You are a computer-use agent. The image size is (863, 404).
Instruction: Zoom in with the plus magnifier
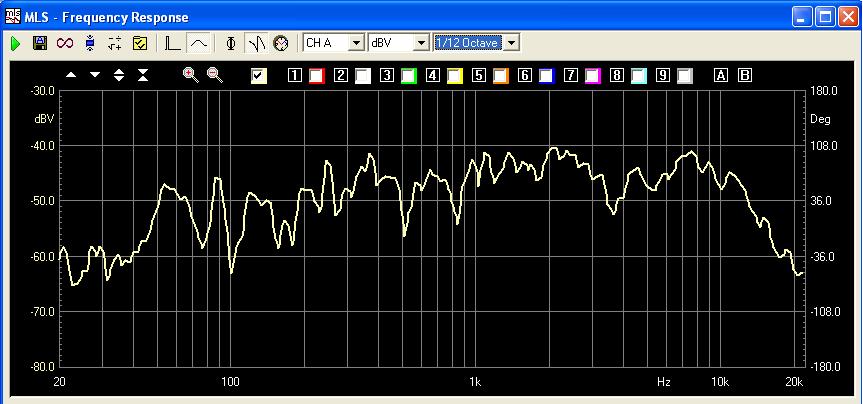click(x=191, y=75)
